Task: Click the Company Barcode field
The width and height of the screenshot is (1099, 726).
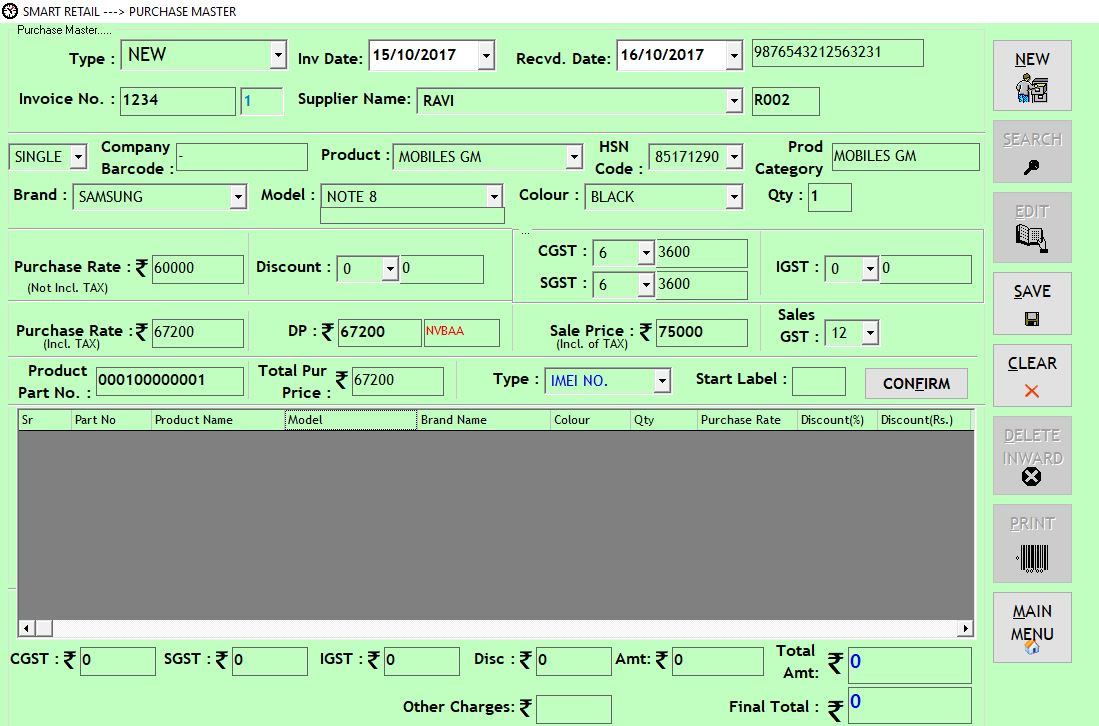Action: point(242,157)
